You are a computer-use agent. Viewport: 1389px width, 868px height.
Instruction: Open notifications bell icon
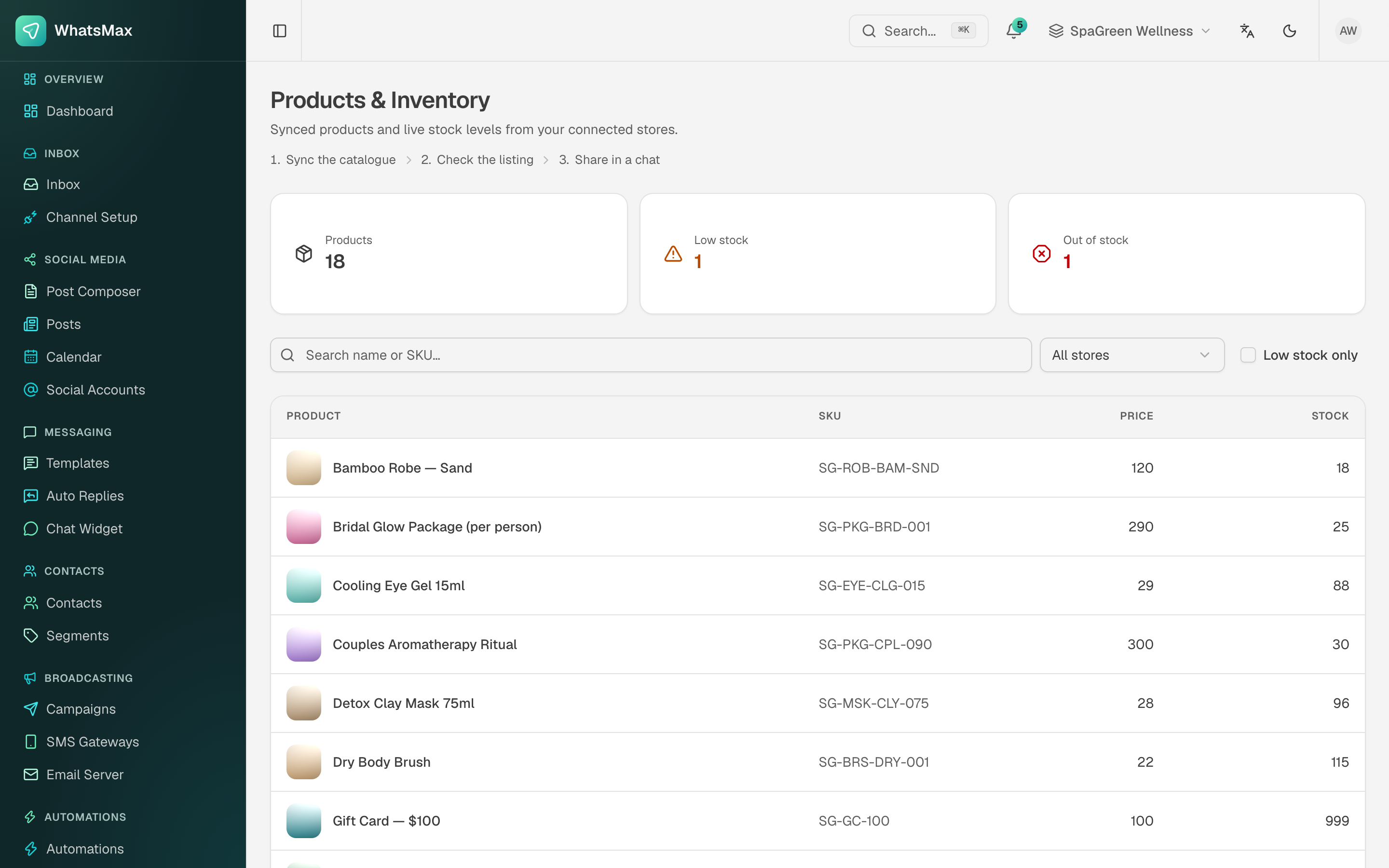pyautogui.click(x=1014, y=31)
